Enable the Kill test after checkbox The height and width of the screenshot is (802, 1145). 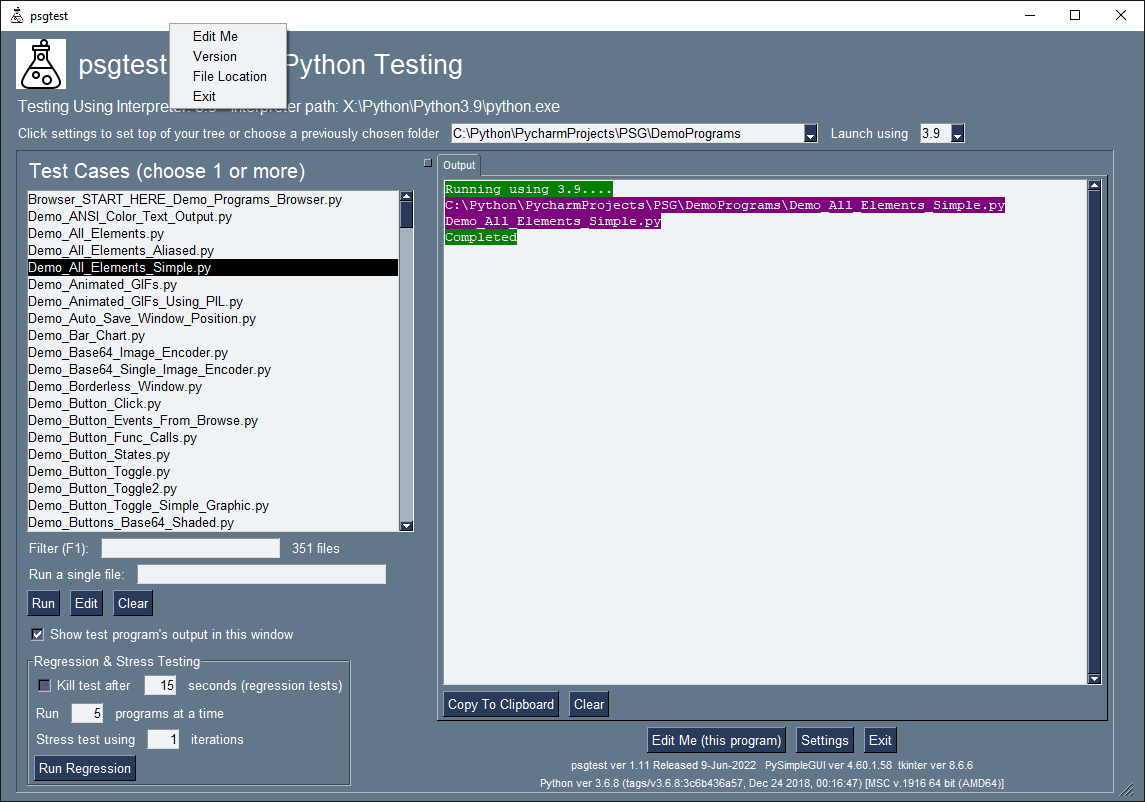tap(44, 686)
